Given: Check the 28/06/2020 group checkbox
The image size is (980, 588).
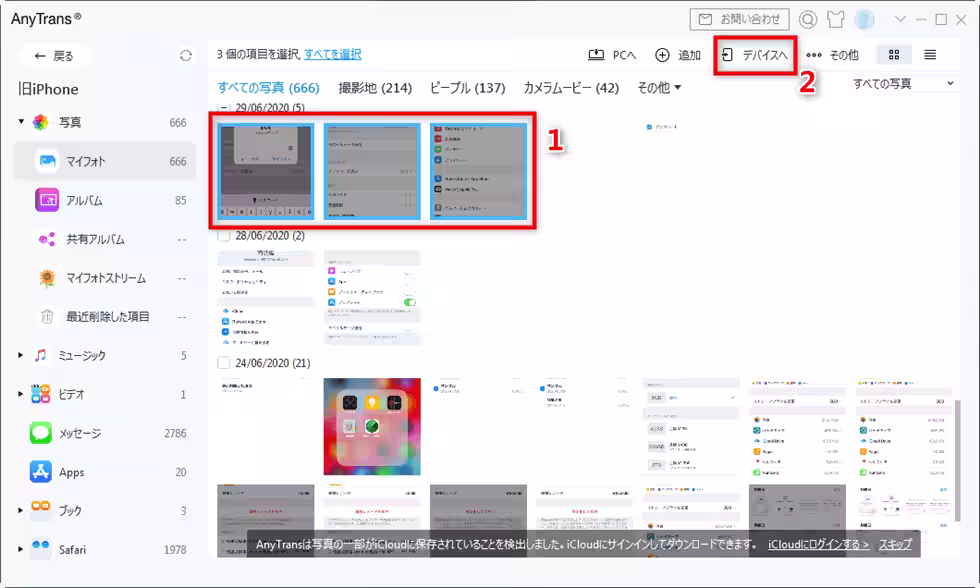Looking at the screenshot, I should click(x=221, y=234).
